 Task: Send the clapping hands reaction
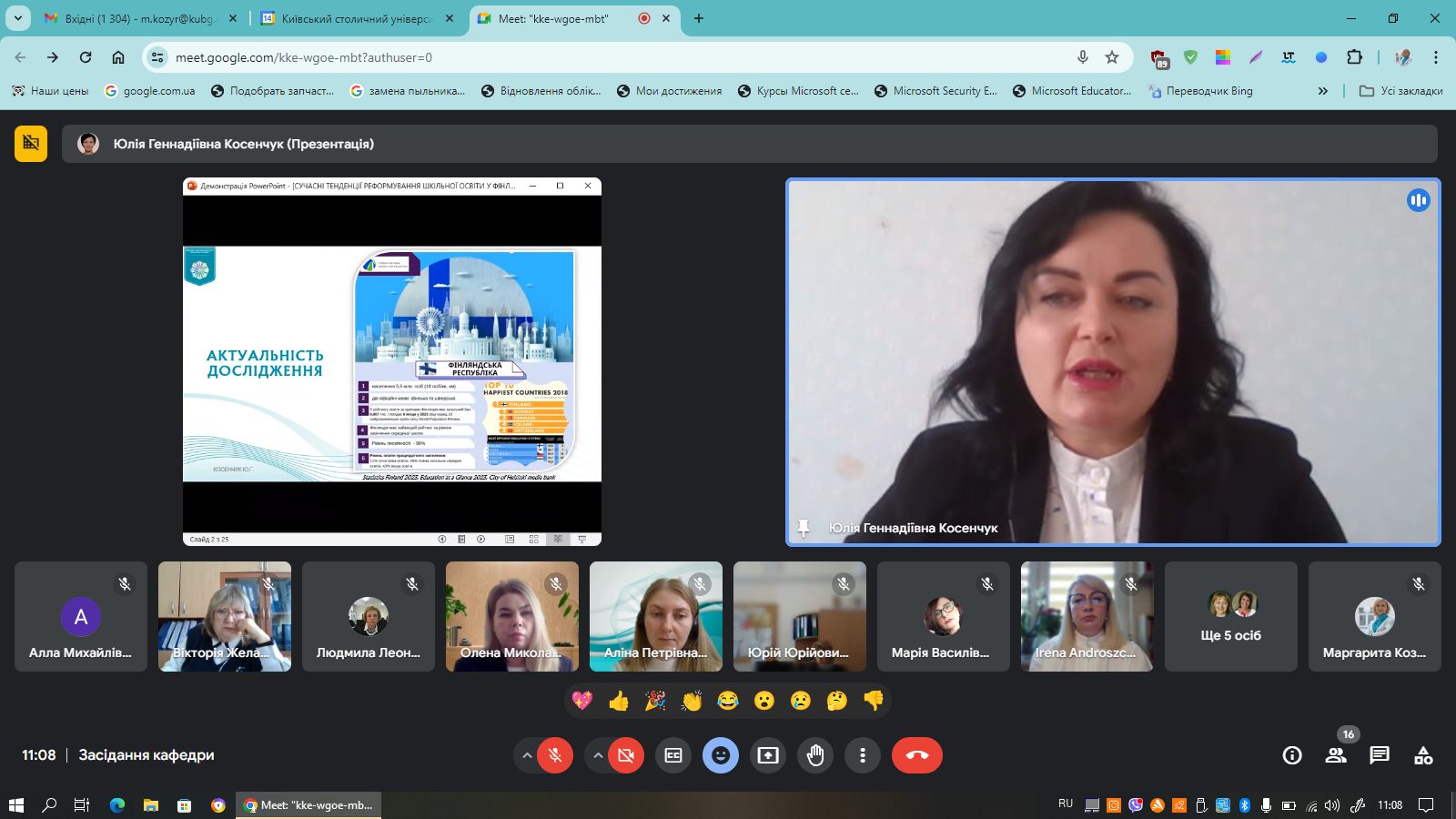[x=692, y=701]
